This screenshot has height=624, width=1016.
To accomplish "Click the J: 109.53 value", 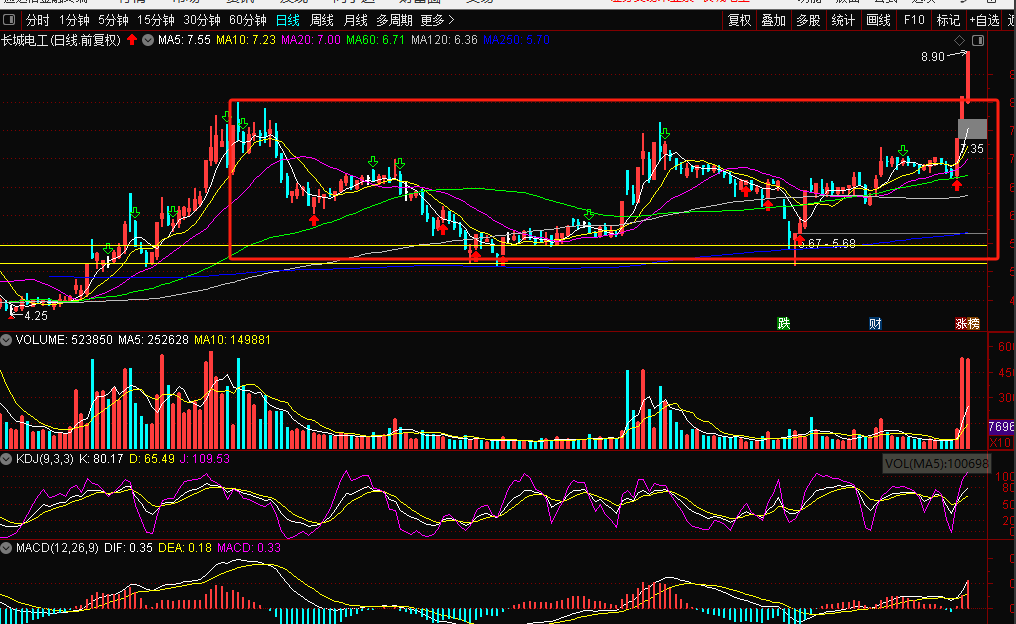I will (204, 459).
